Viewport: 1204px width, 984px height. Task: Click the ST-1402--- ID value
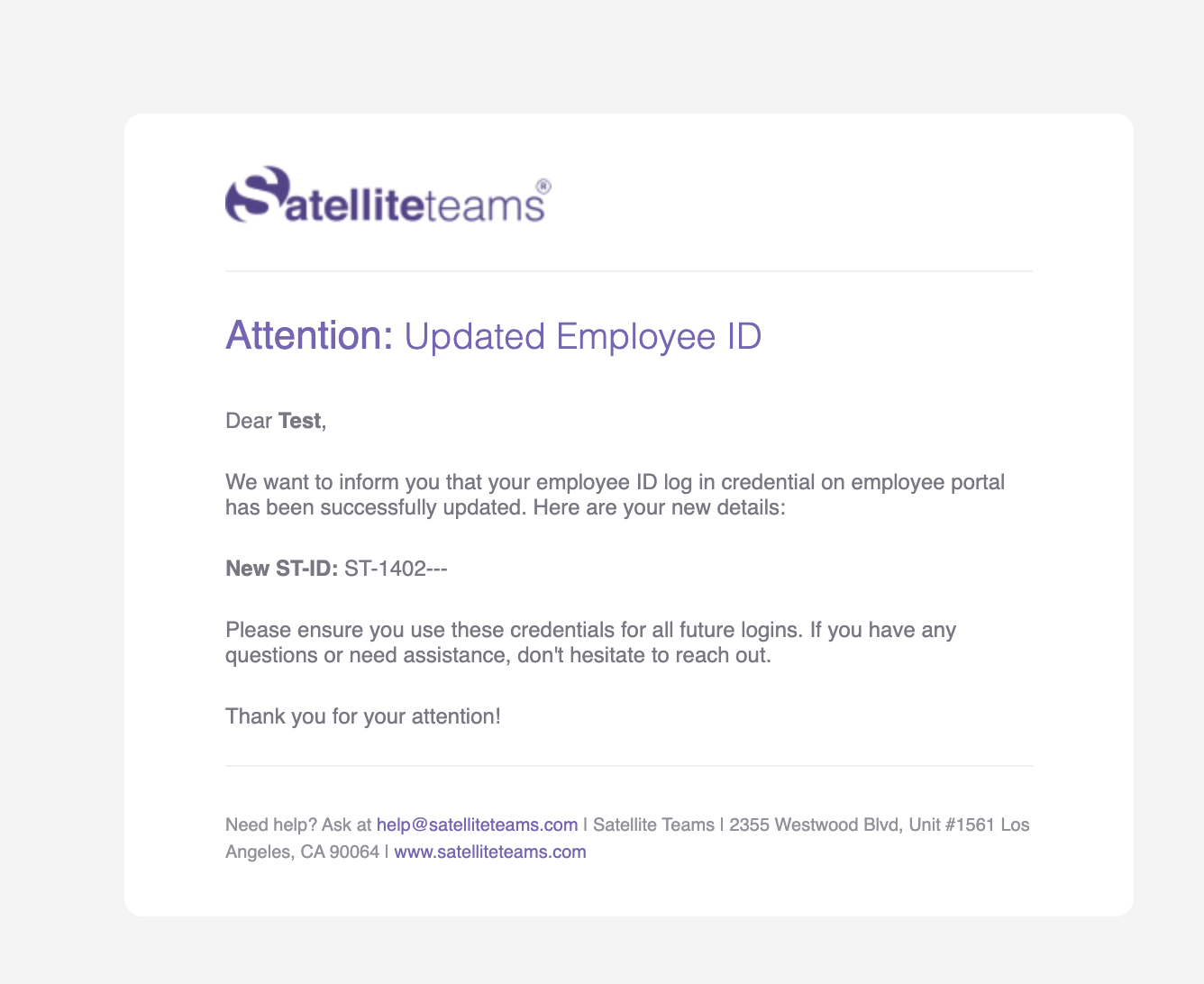tap(397, 569)
